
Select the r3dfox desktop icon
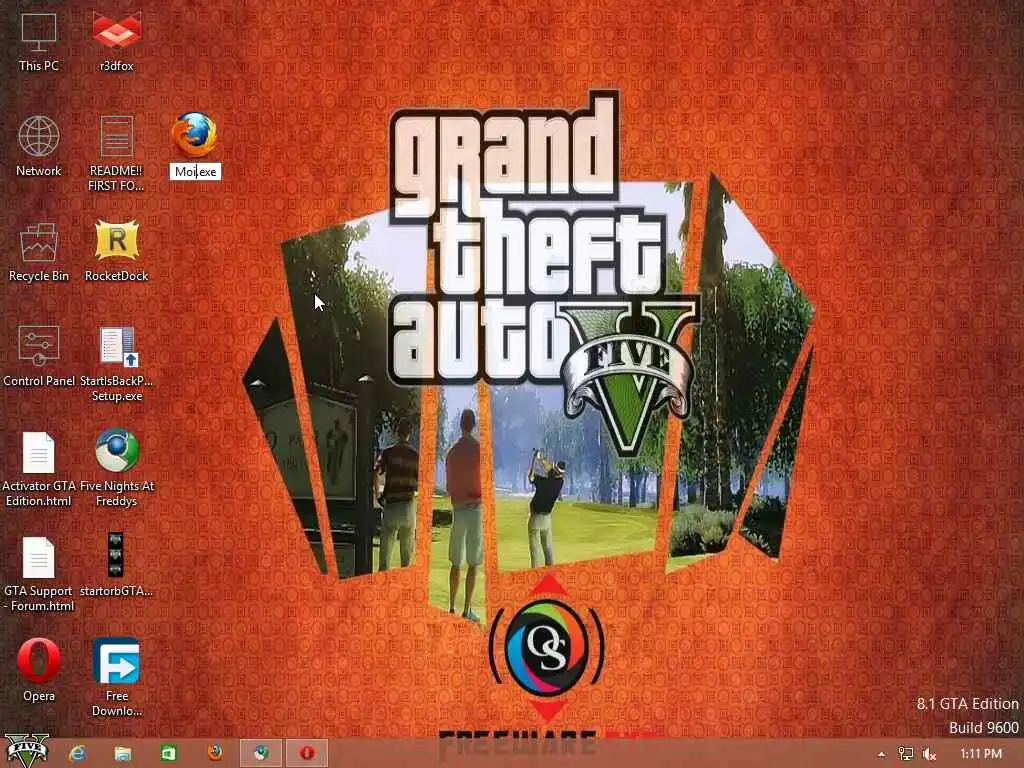click(x=116, y=42)
